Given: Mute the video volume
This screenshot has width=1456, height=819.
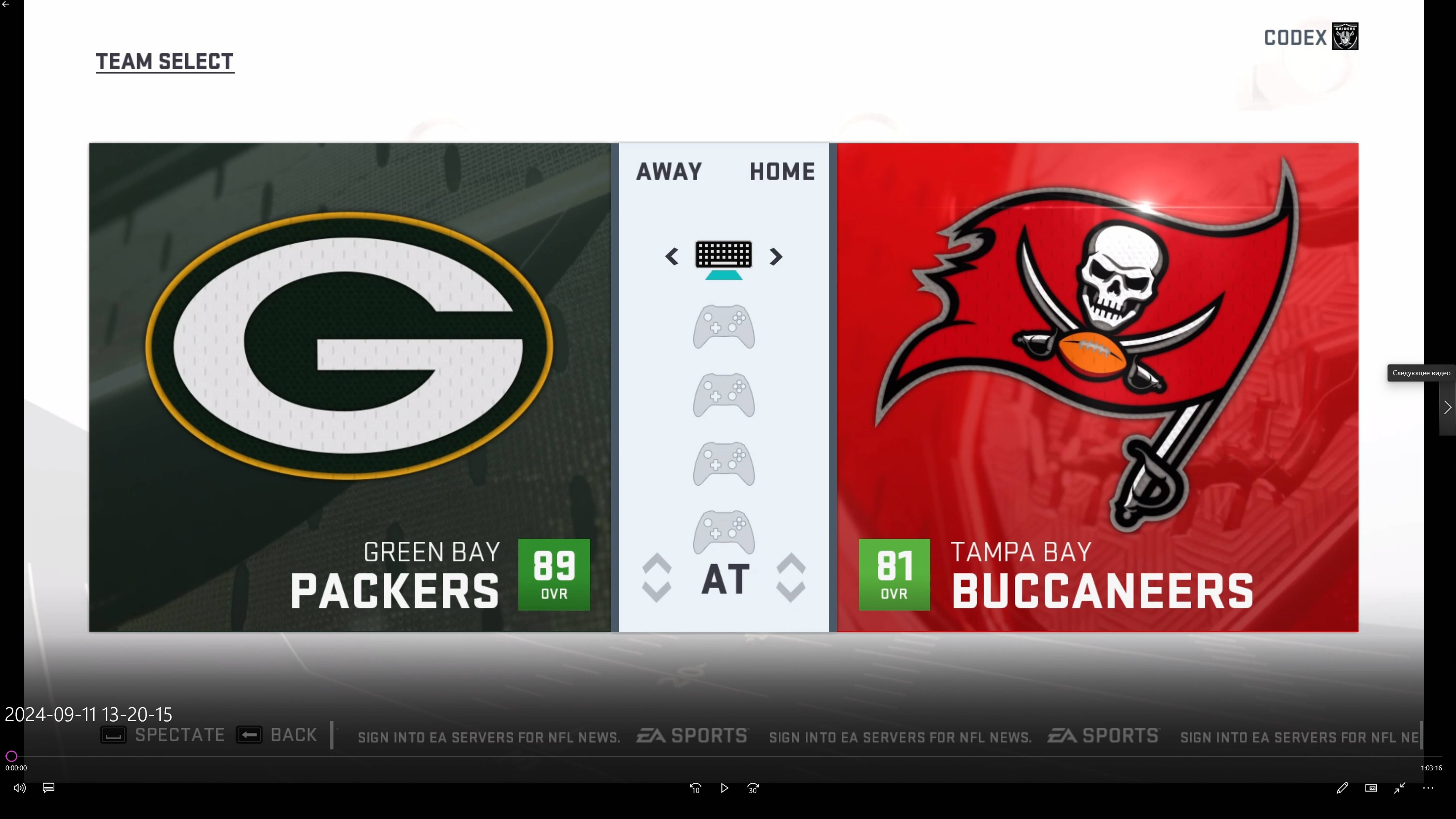Looking at the screenshot, I should pyautogui.click(x=19, y=788).
